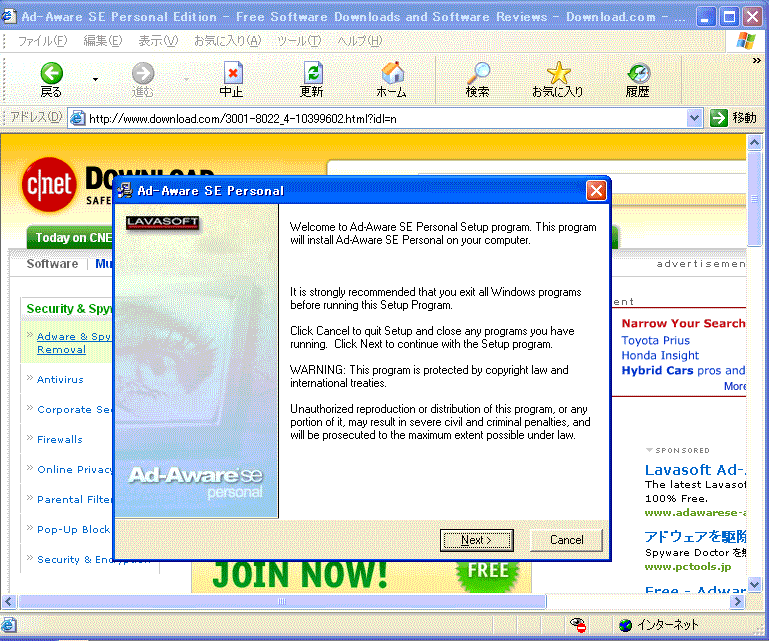Viewport: 769px width, 641px height.
Task: Click the Windows flag logo throbber
Action: 746,41
